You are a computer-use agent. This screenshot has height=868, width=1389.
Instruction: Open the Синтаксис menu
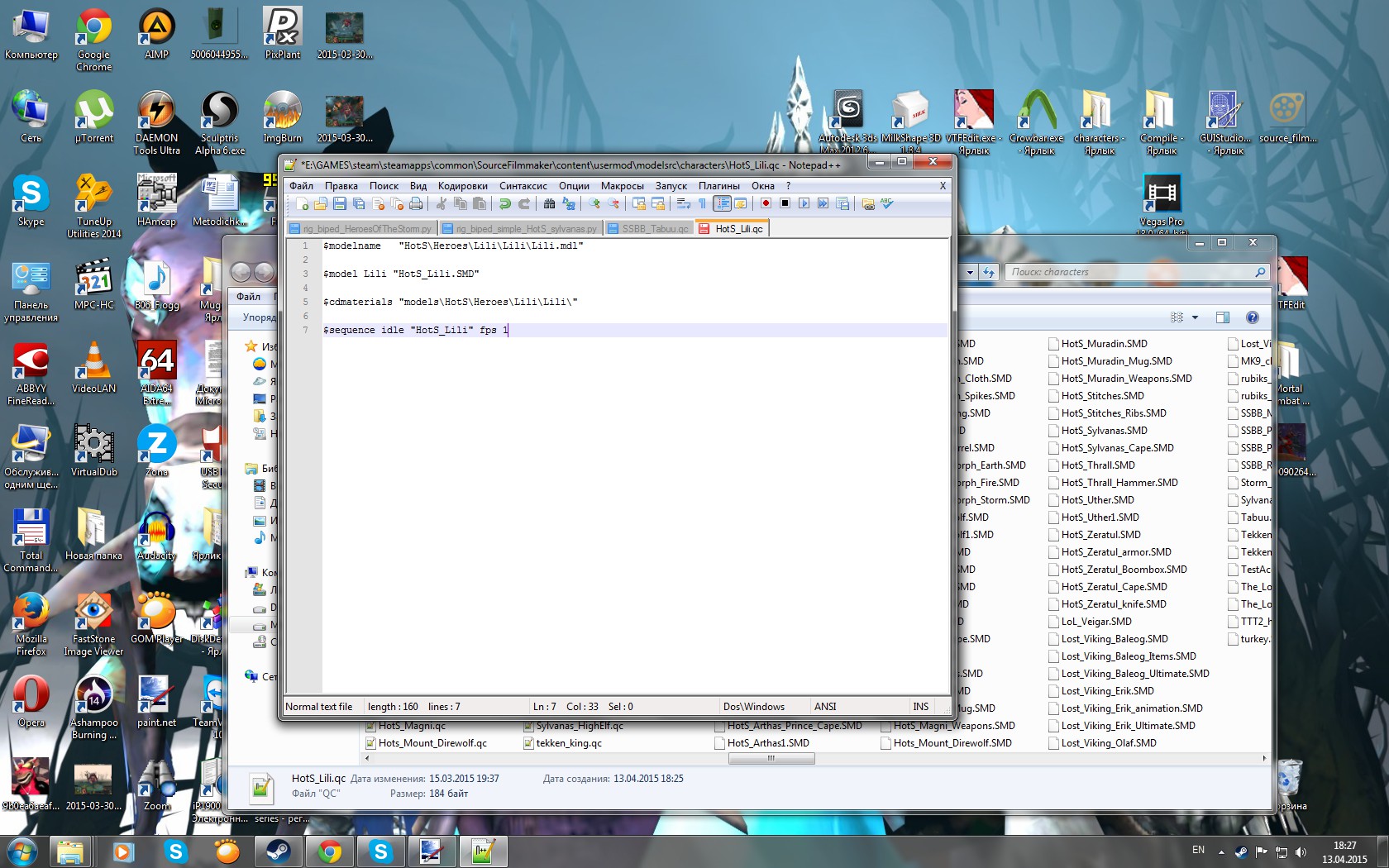click(x=523, y=186)
